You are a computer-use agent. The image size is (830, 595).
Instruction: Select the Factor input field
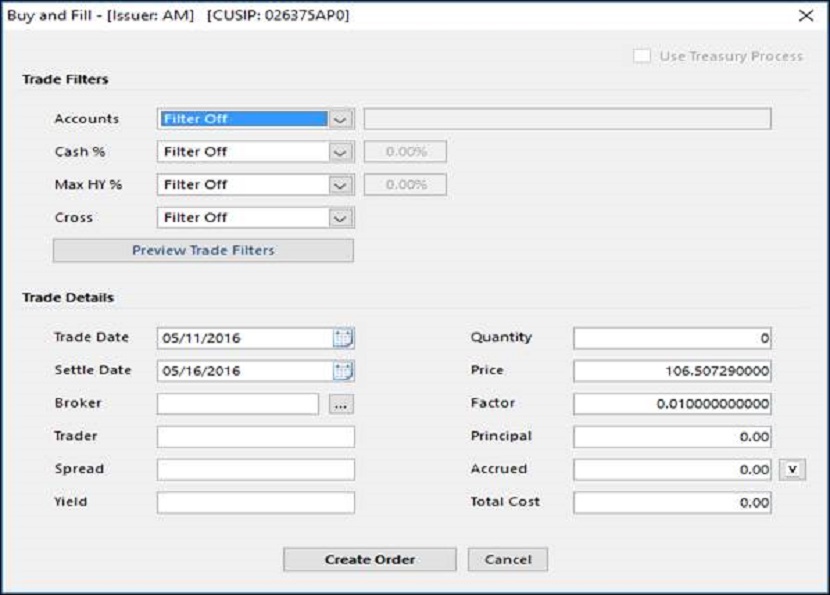coord(672,403)
